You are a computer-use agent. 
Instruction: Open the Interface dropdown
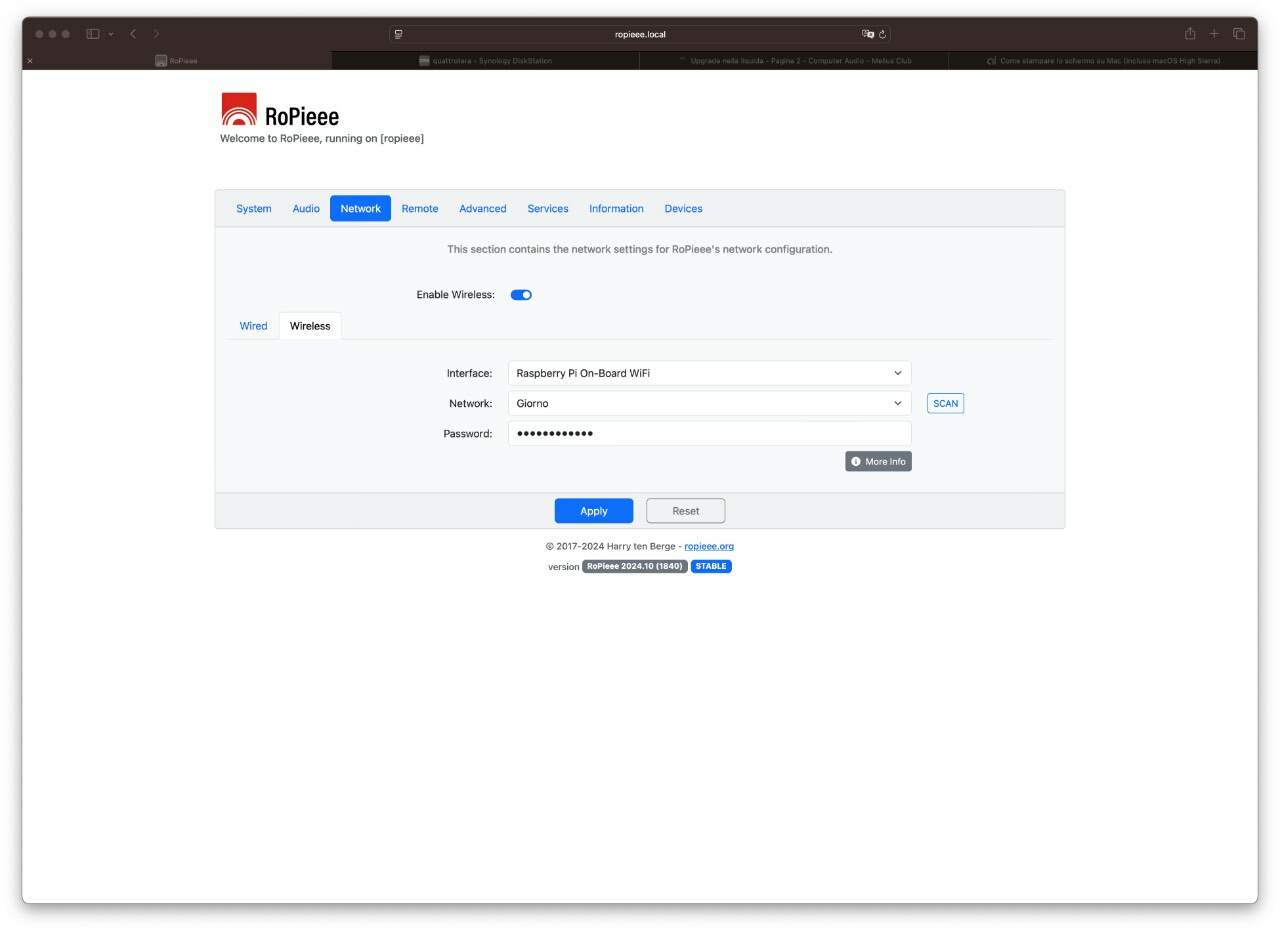coord(710,373)
